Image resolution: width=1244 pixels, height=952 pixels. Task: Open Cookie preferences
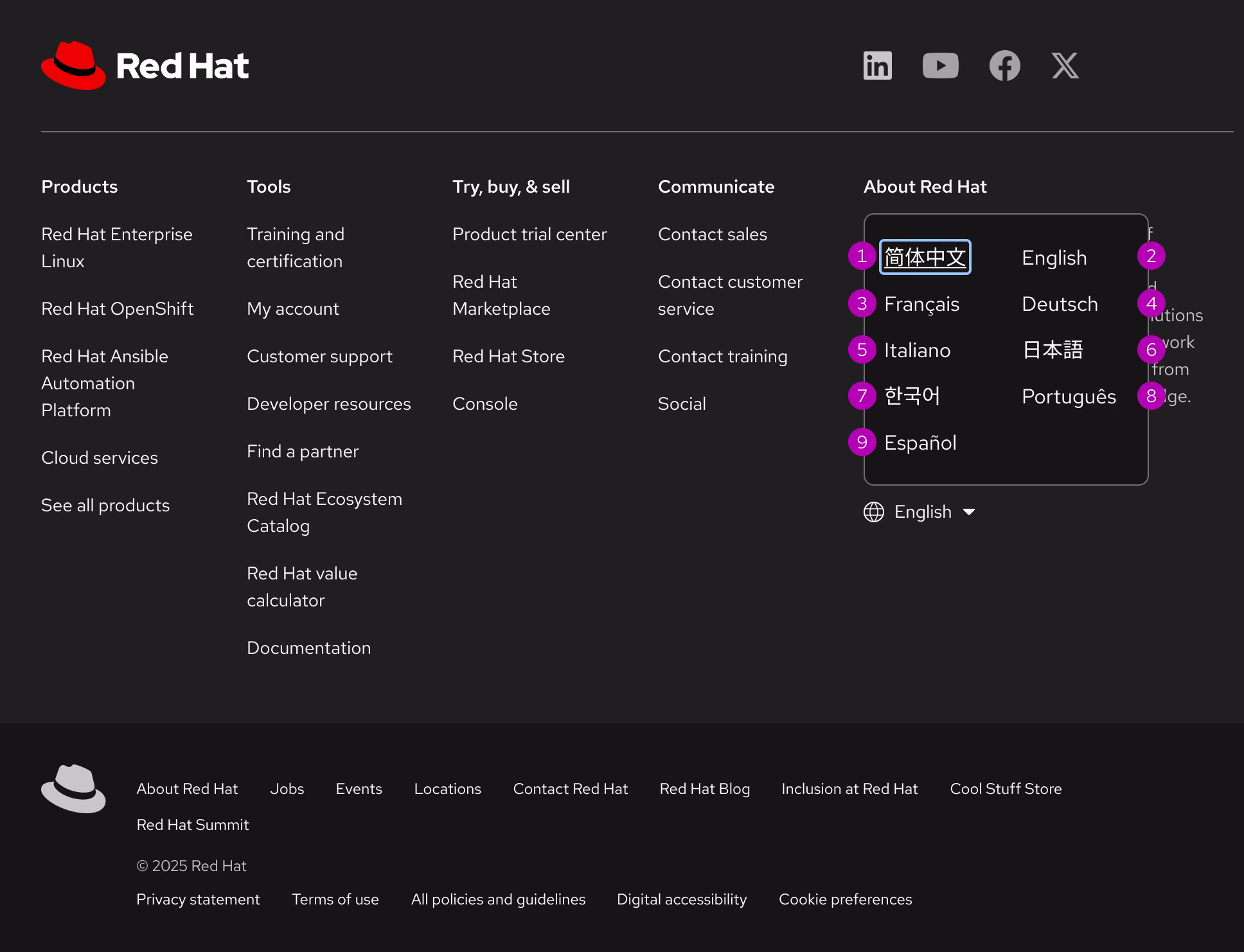(x=845, y=899)
